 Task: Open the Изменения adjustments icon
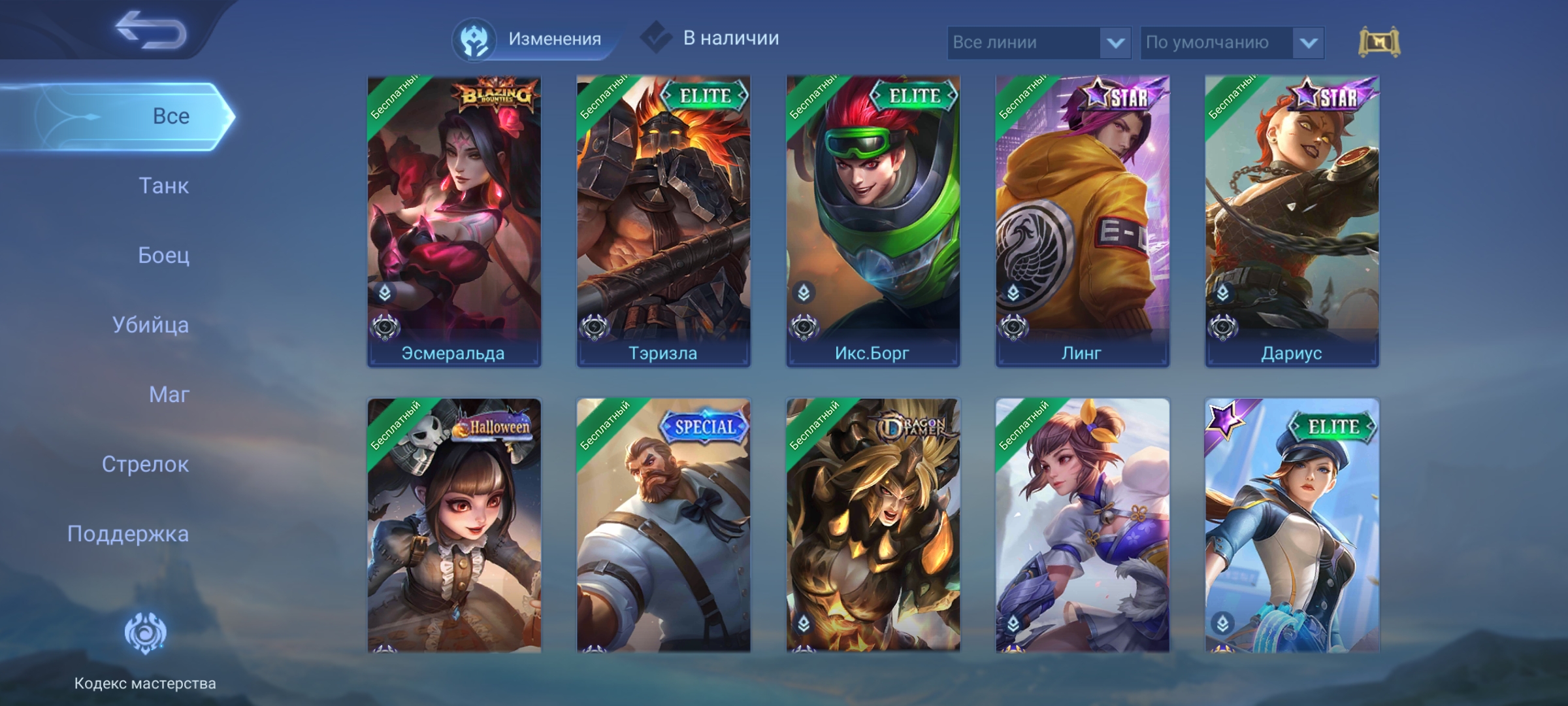tap(474, 39)
